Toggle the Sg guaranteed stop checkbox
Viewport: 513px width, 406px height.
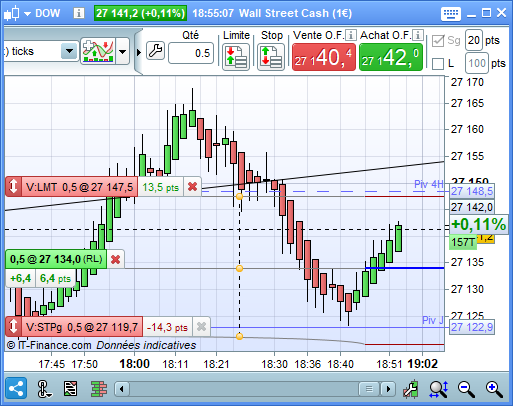(x=438, y=41)
